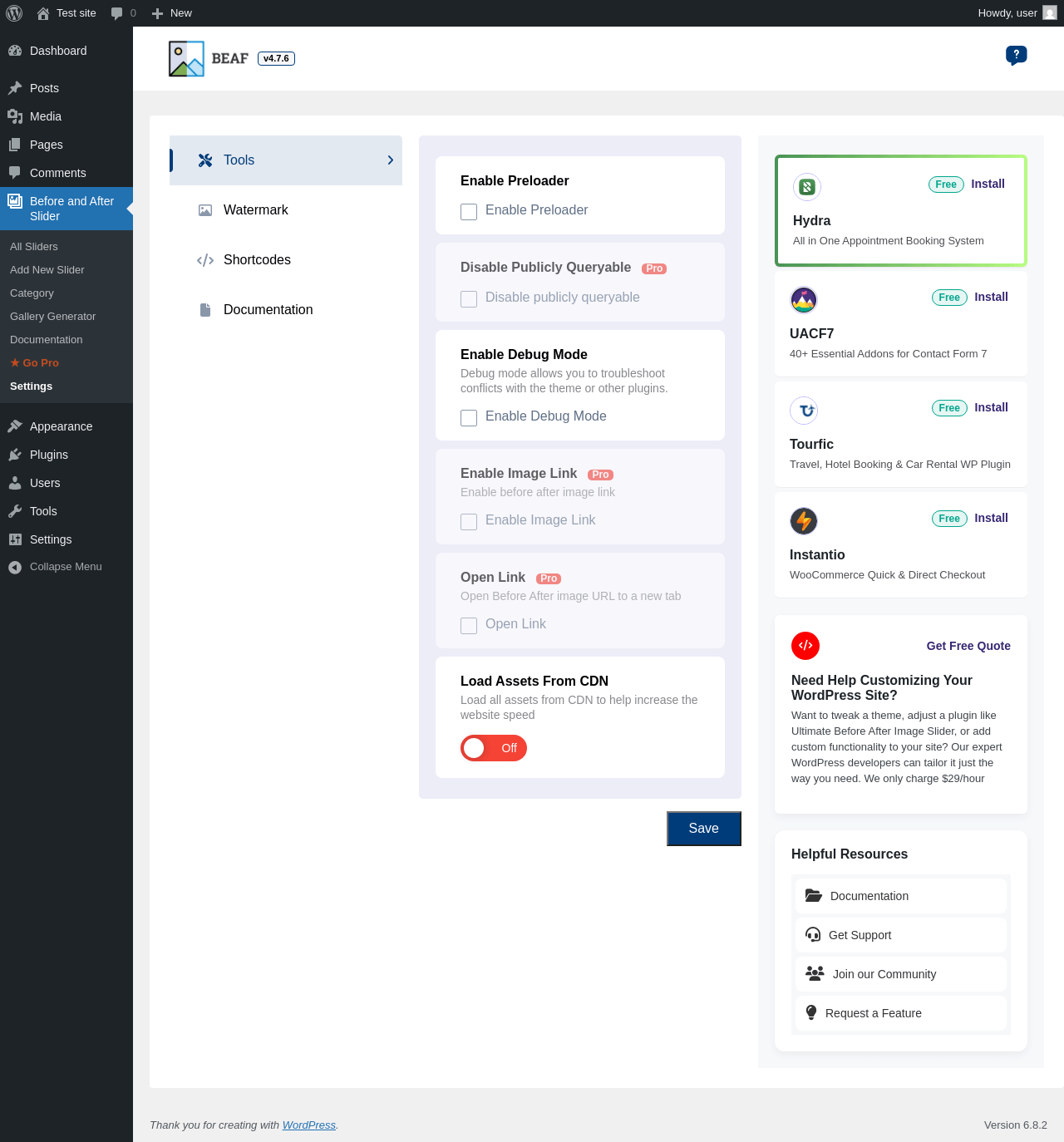Open comments bubble in admin bar
Viewport: 1064px width, 1142px height.
pyautogui.click(x=117, y=13)
